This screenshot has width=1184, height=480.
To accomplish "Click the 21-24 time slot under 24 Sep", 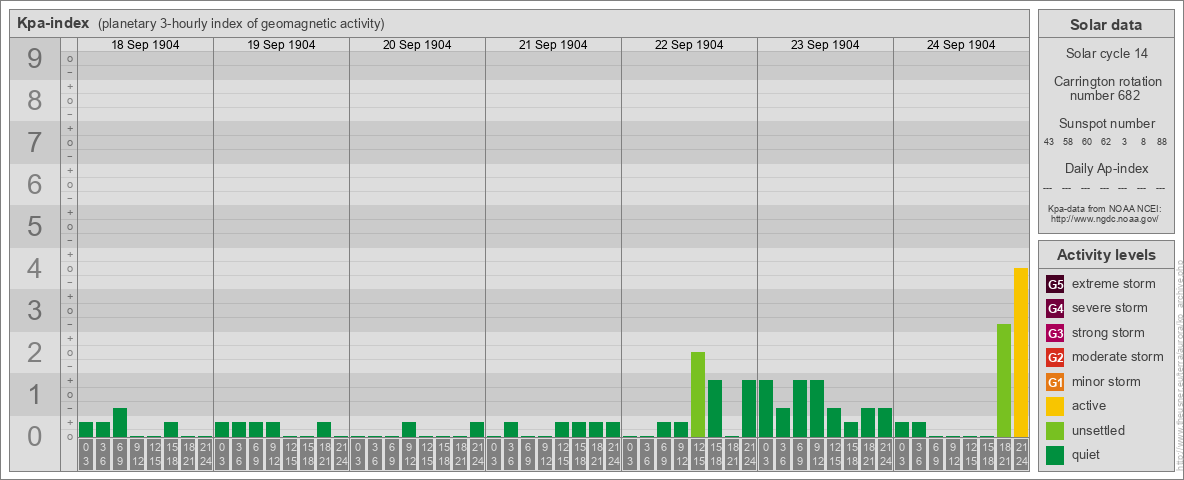I will click(1020, 452).
